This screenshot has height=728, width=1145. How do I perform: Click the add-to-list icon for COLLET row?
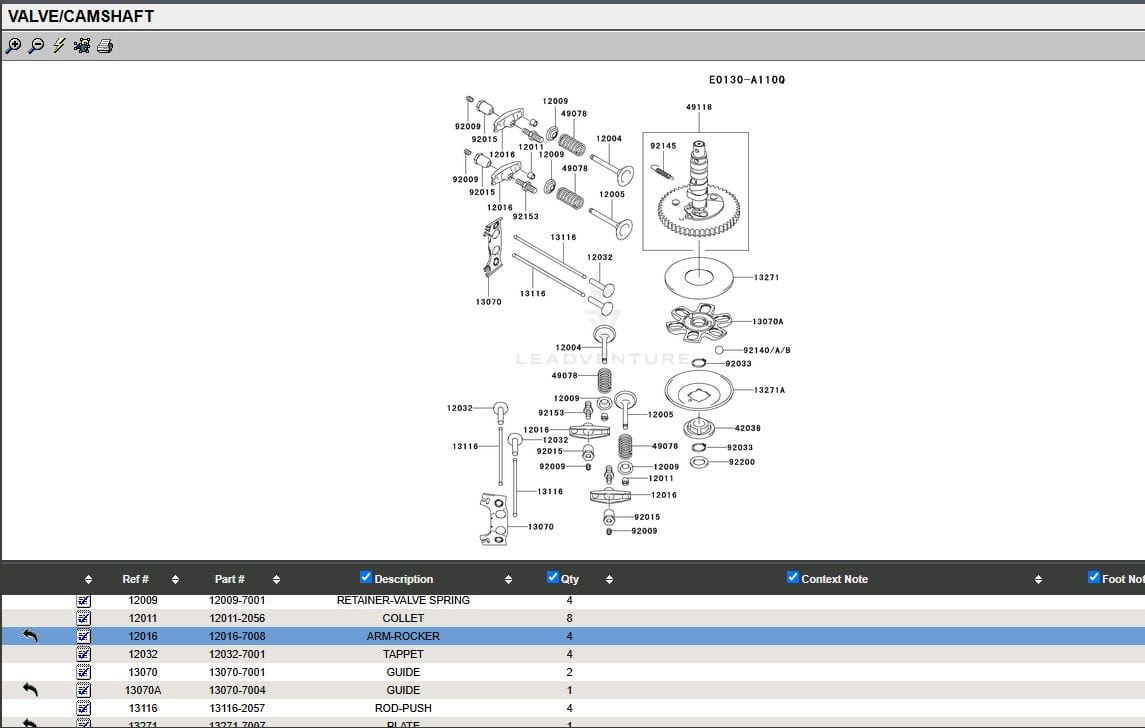[84, 618]
